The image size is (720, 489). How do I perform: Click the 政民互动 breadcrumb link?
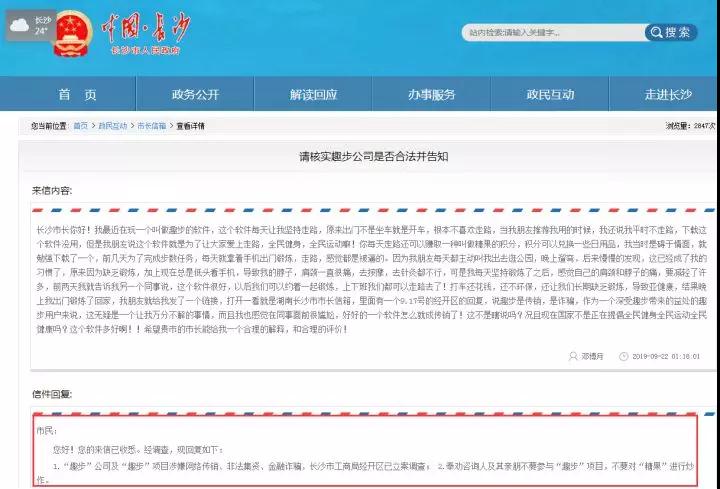[x=112, y=126]
